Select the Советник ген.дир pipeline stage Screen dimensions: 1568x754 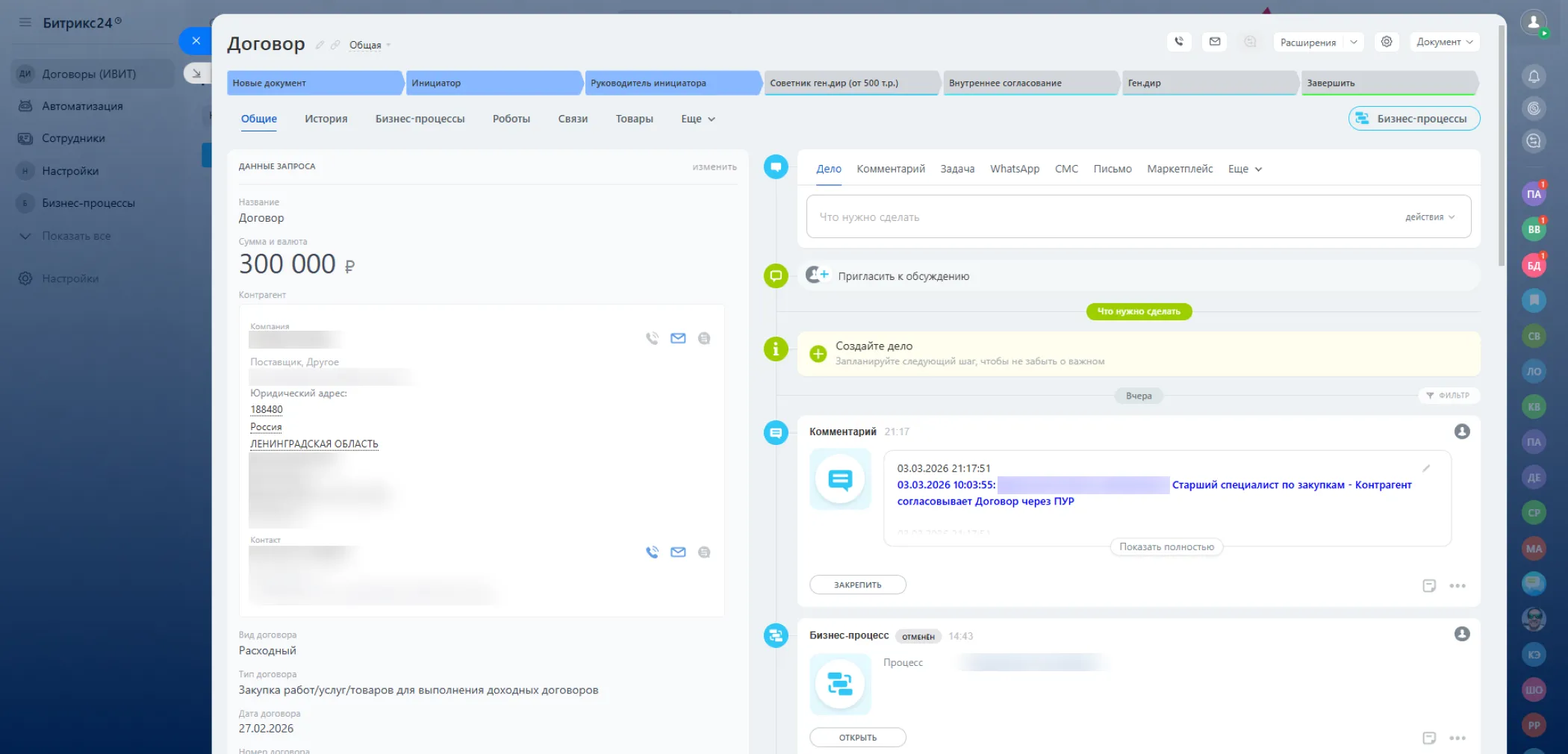coord(850,83)
